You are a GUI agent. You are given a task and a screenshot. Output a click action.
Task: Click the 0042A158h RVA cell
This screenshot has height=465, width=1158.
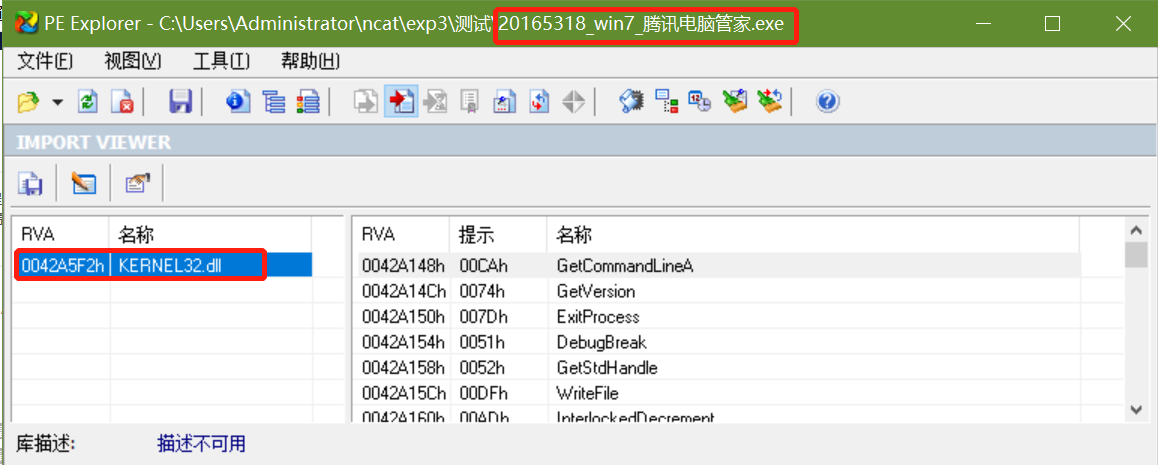pyautogui.click(x=403, y=367)
